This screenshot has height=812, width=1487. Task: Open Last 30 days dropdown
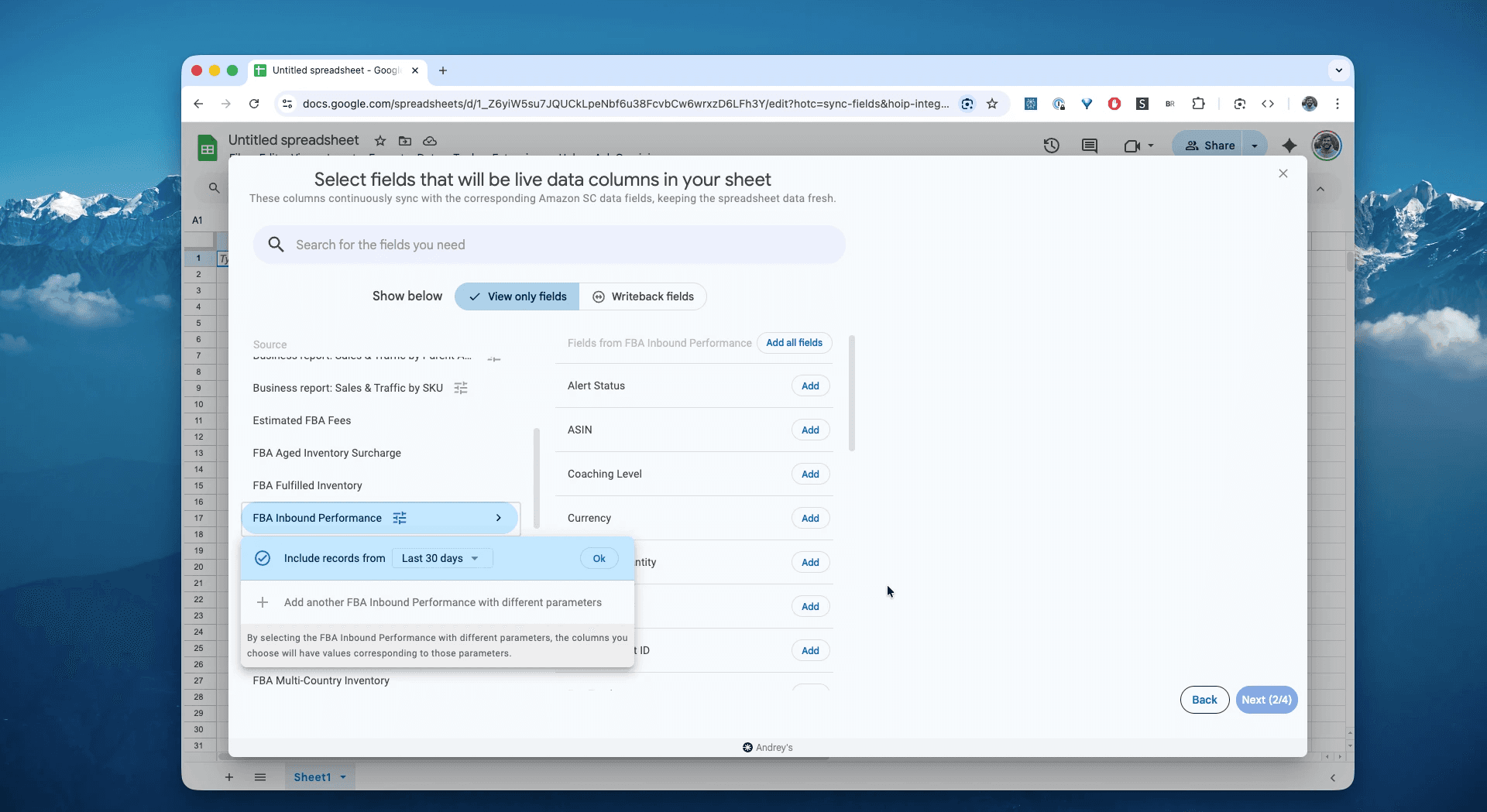tap(441, 558)
